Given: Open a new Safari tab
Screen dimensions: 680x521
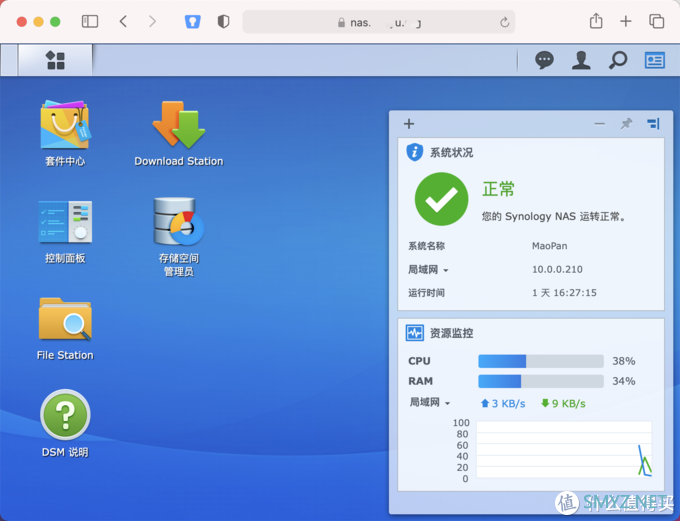Looking at the screenshot, I should point(625,21).
